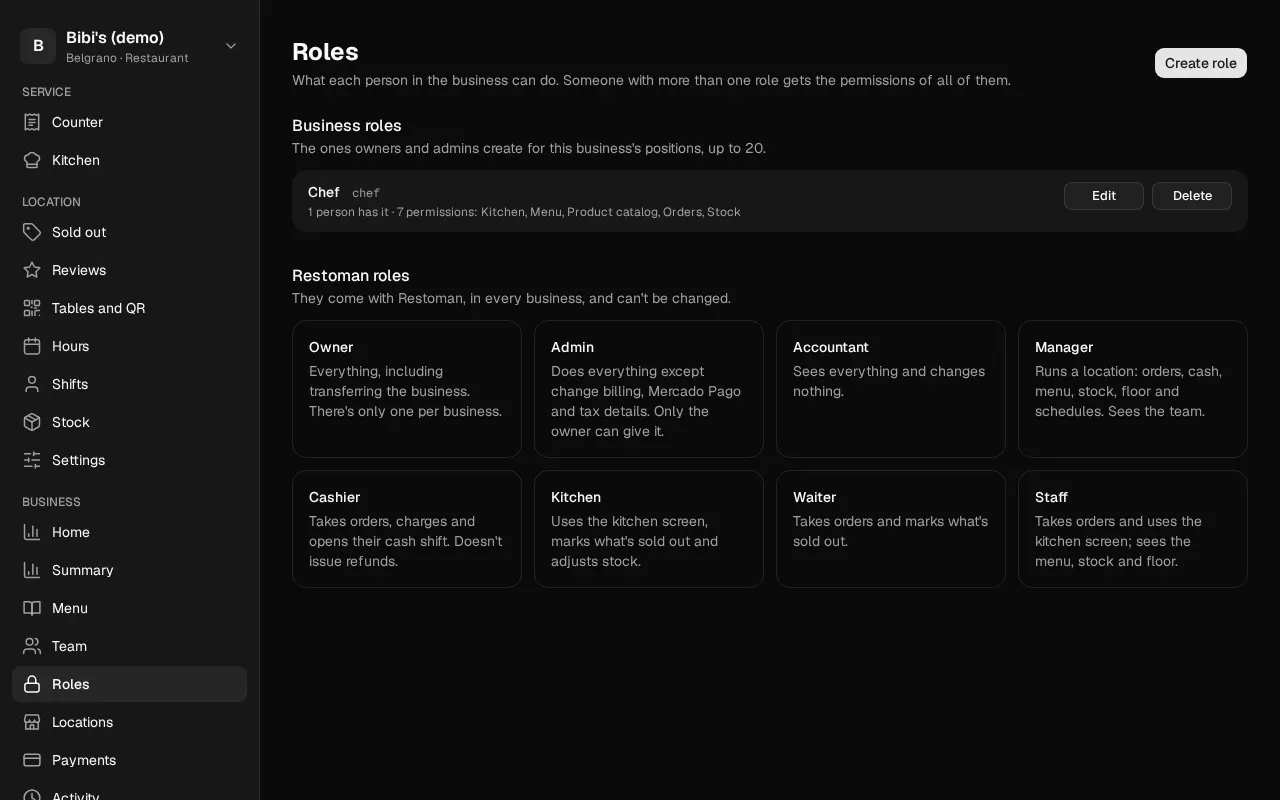Click the Accountant role card title
Viewport: 1280px width, 800px height.
click(831, 347)
